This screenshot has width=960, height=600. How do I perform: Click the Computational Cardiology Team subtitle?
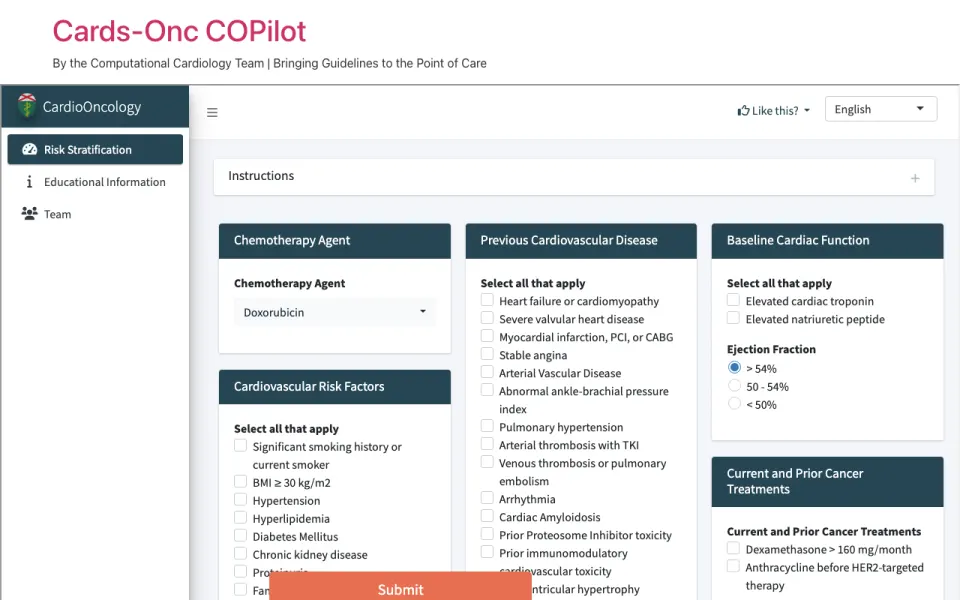point(269,63)
